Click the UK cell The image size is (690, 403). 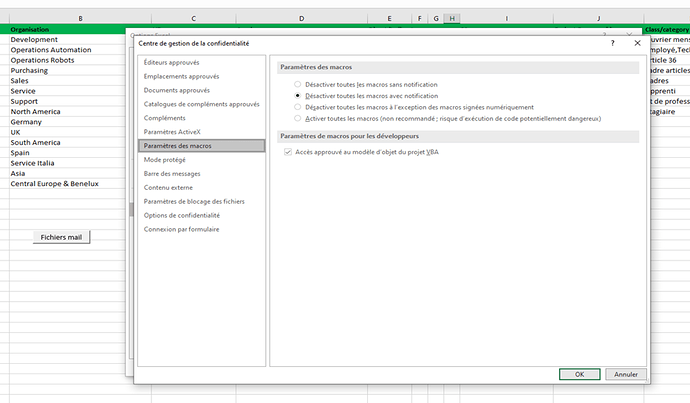pyautogui.click(x=67, y=132)
